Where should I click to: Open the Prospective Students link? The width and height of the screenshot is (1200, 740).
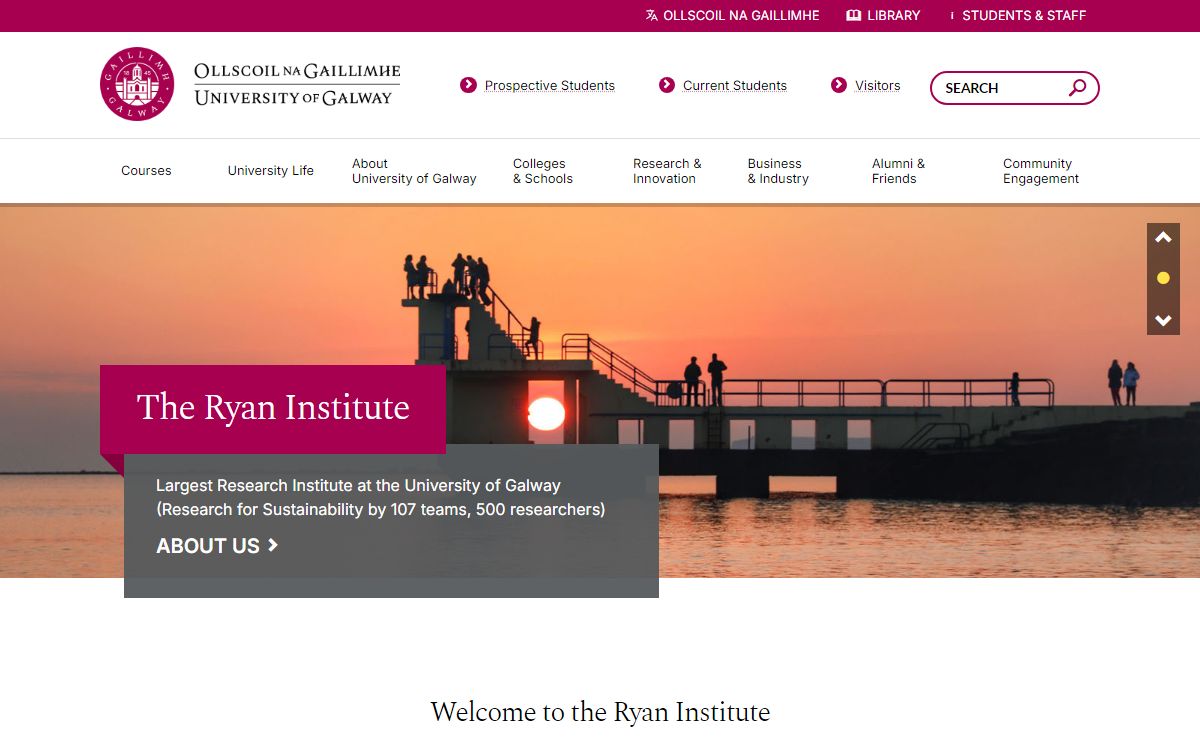550,86
